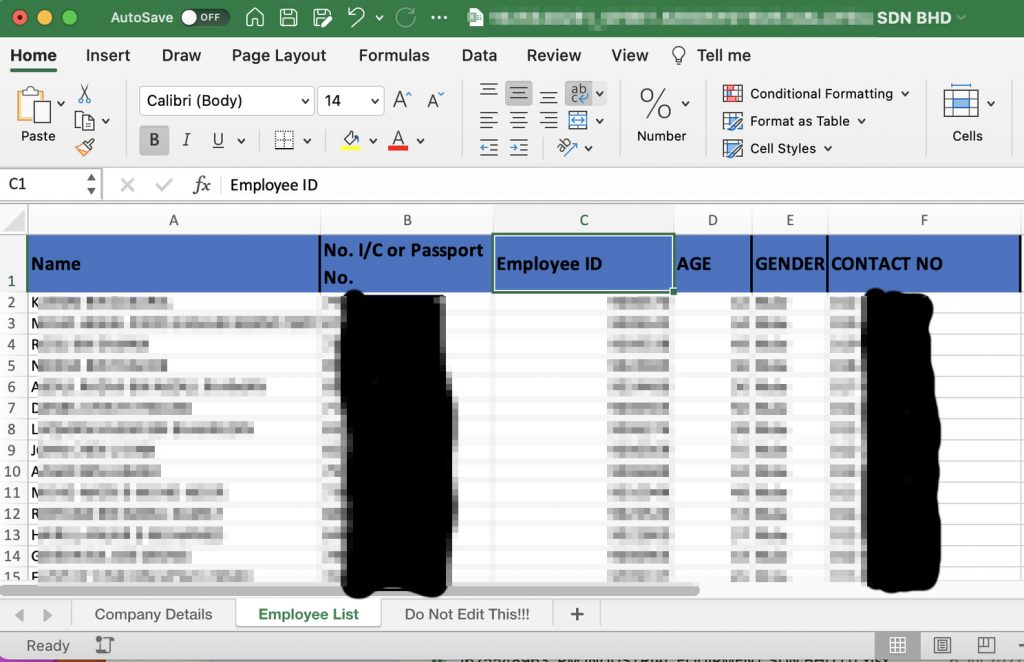The width and height of the screenshot is (1024, 662).
Task: Click the Cut scissors icon
Action: [x=84, y=94]
